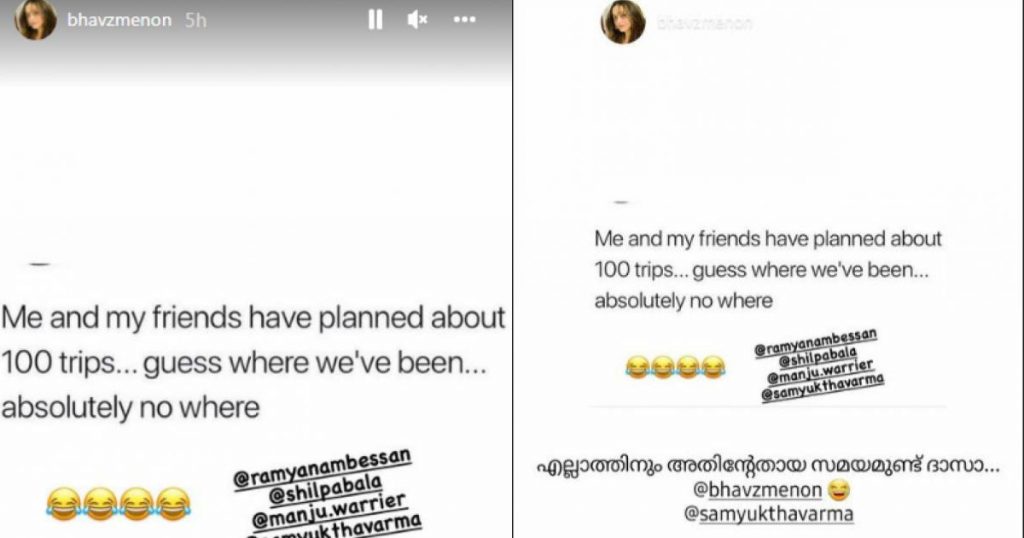1024x538 pixels.
Task: Tap laughing emojis in right story
Action: (675, 367)
